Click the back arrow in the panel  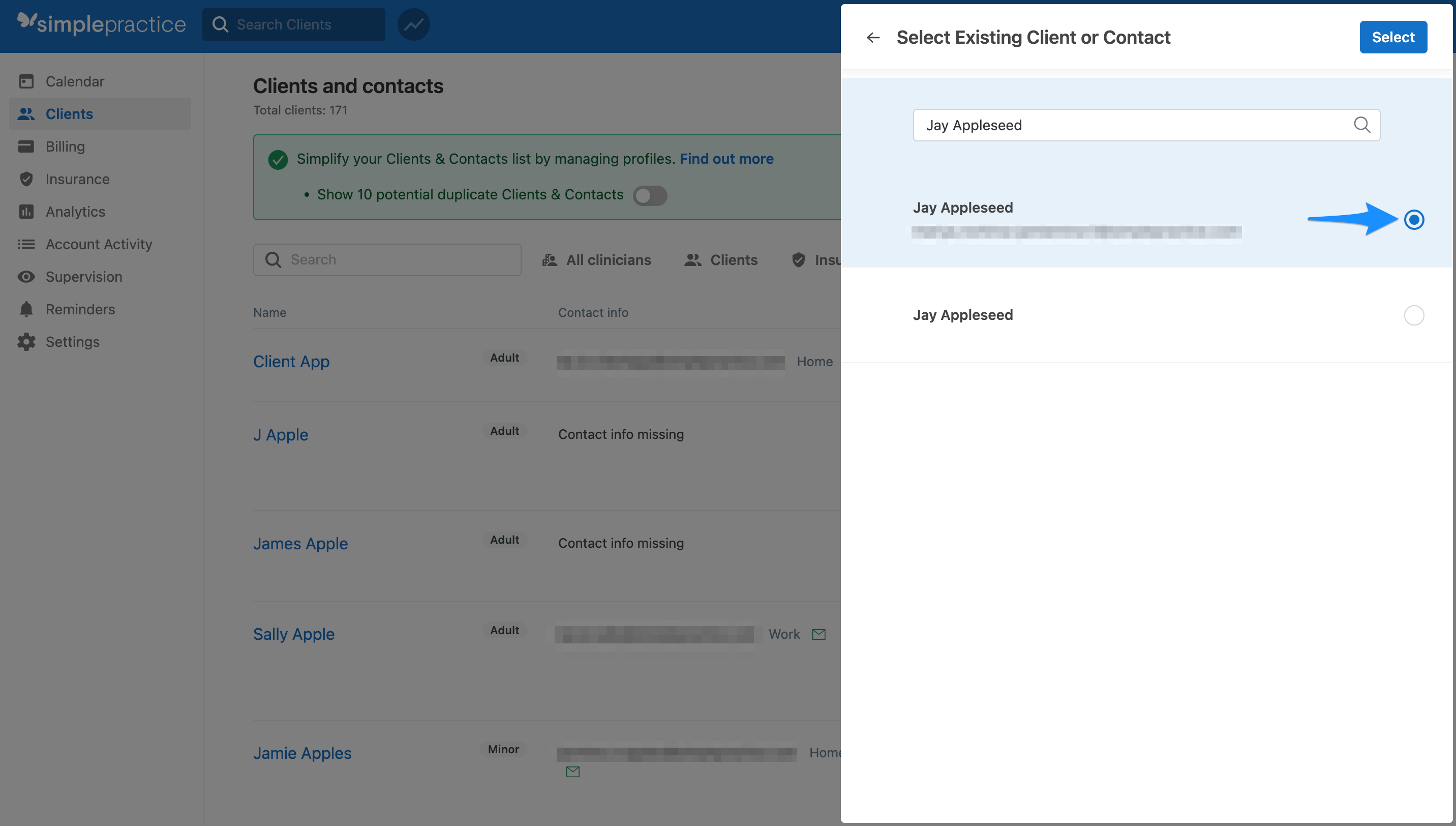(872, 37)
